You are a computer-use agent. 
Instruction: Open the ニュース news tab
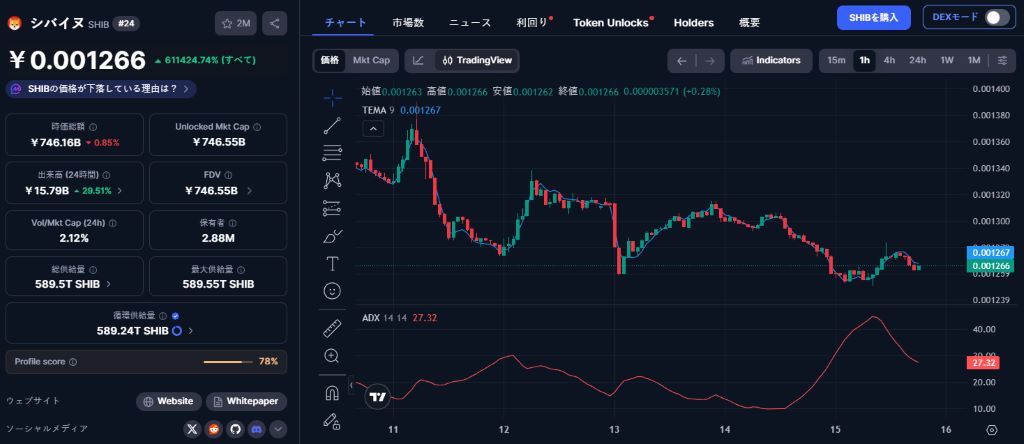coord(470,23)
